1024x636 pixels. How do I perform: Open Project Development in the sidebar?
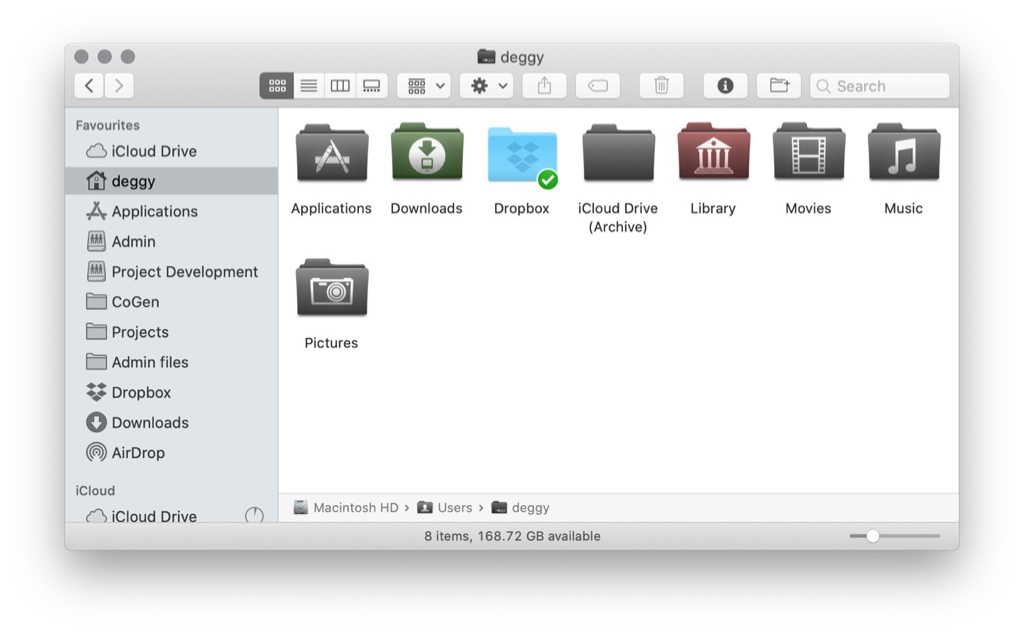172,272
